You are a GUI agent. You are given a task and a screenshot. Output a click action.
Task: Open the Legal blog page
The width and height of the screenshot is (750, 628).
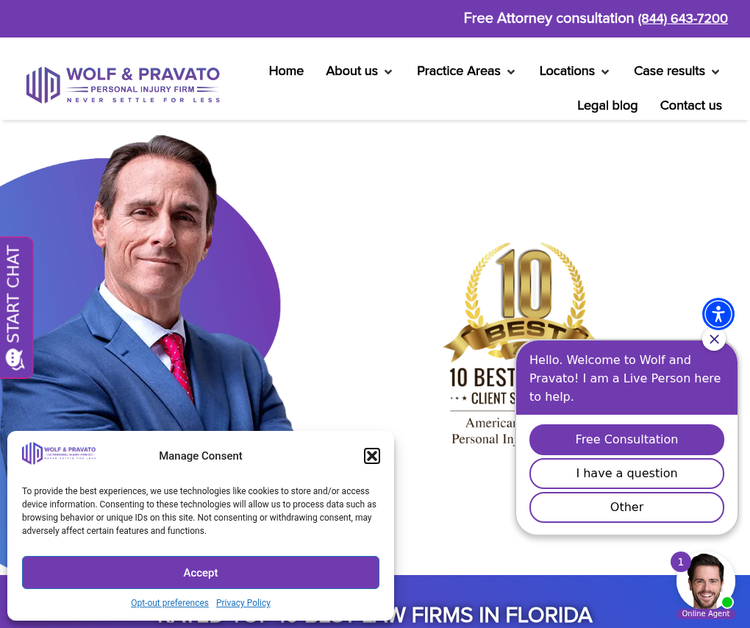pyautogui.click(x=607, y=105)
